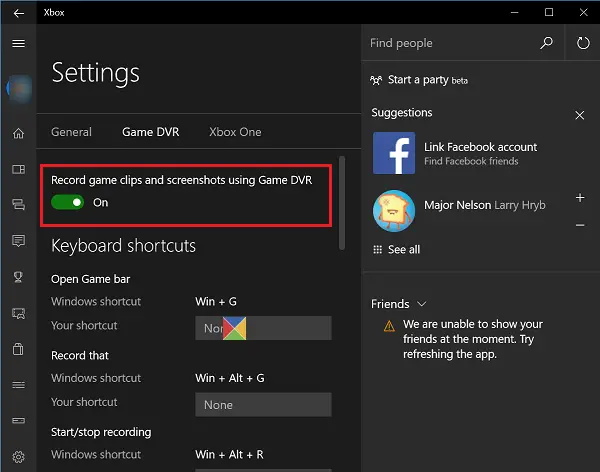
Task: Refresh the friends list
Action: point(584,44)
